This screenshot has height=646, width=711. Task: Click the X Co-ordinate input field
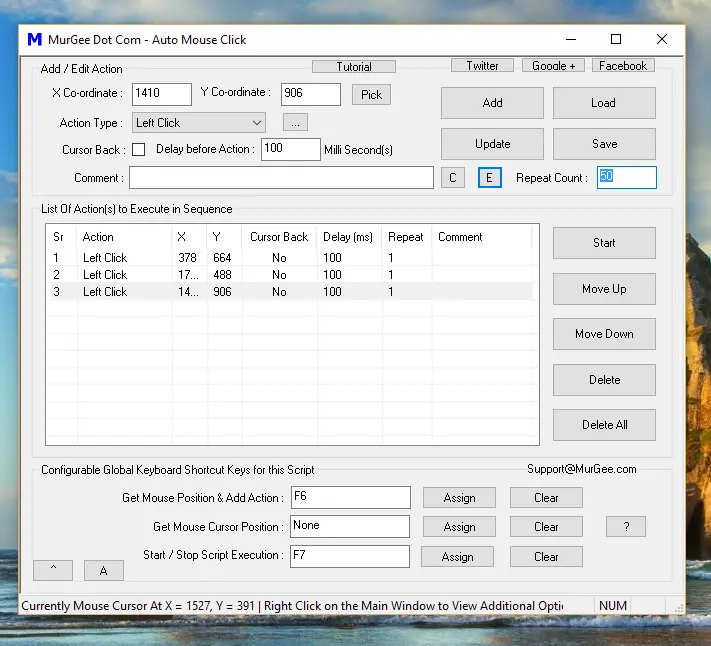click(x=161, y=94)
